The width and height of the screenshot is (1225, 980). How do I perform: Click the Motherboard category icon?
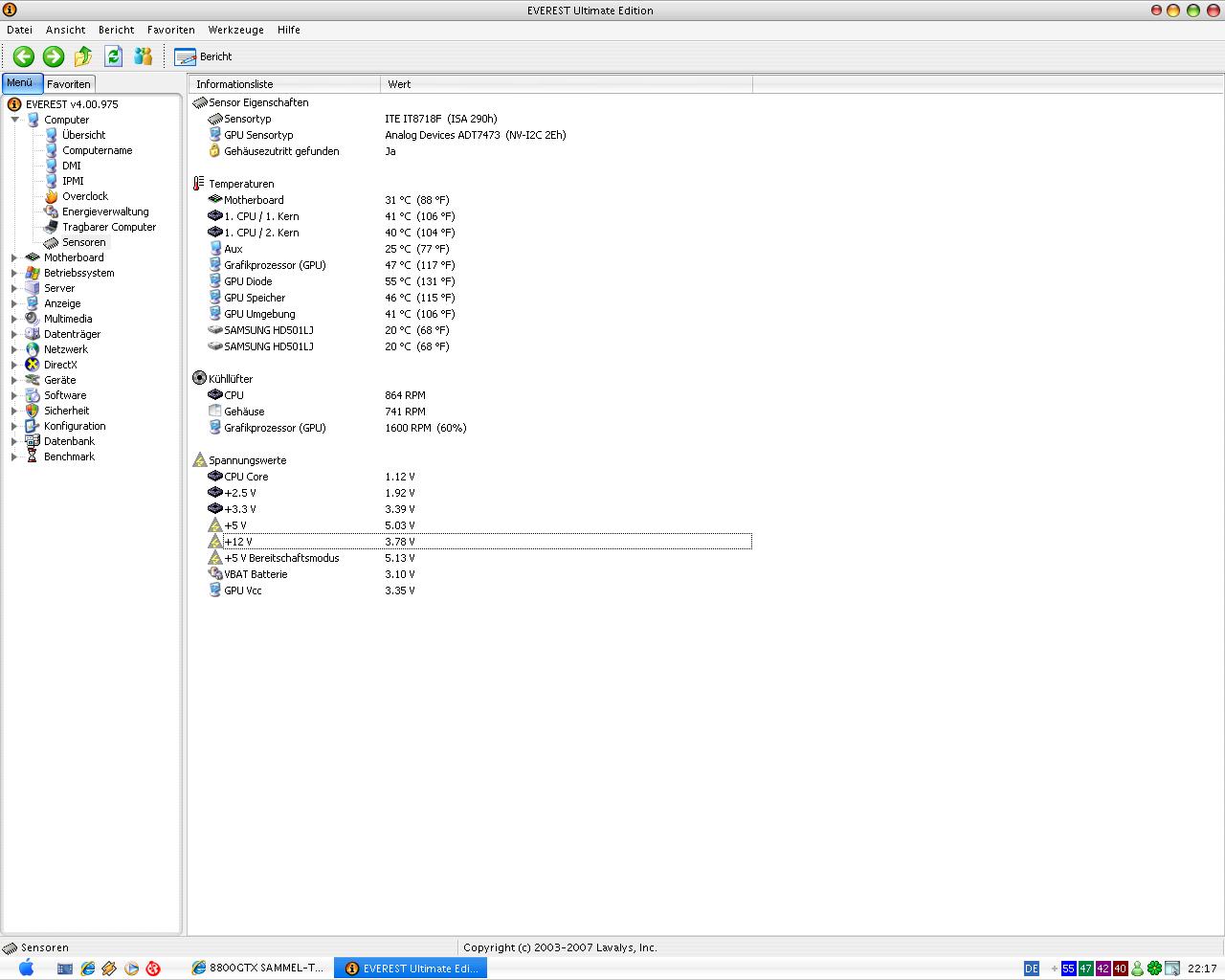coord(33,257)
